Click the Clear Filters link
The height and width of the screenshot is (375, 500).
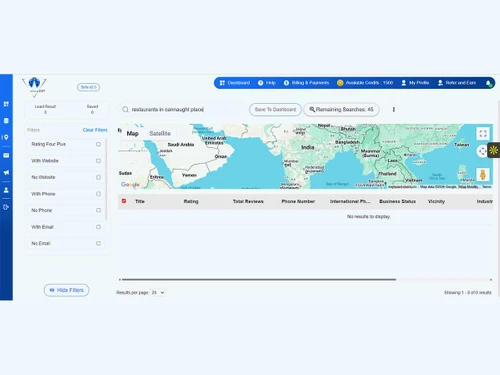pos(95,130)
